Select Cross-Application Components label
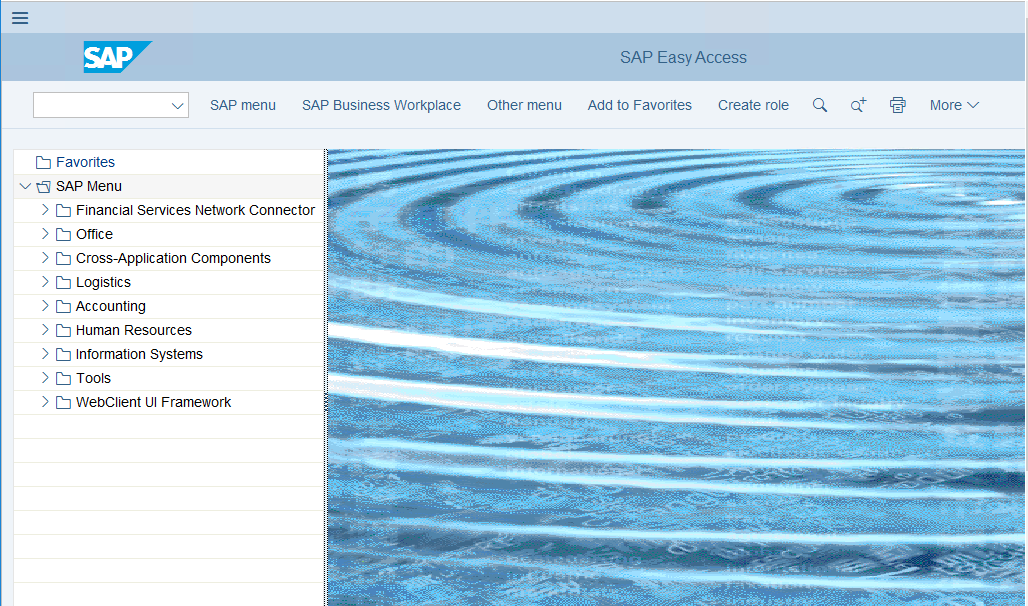The height and width of the screenshot is (606, 1028). [173, 258]
